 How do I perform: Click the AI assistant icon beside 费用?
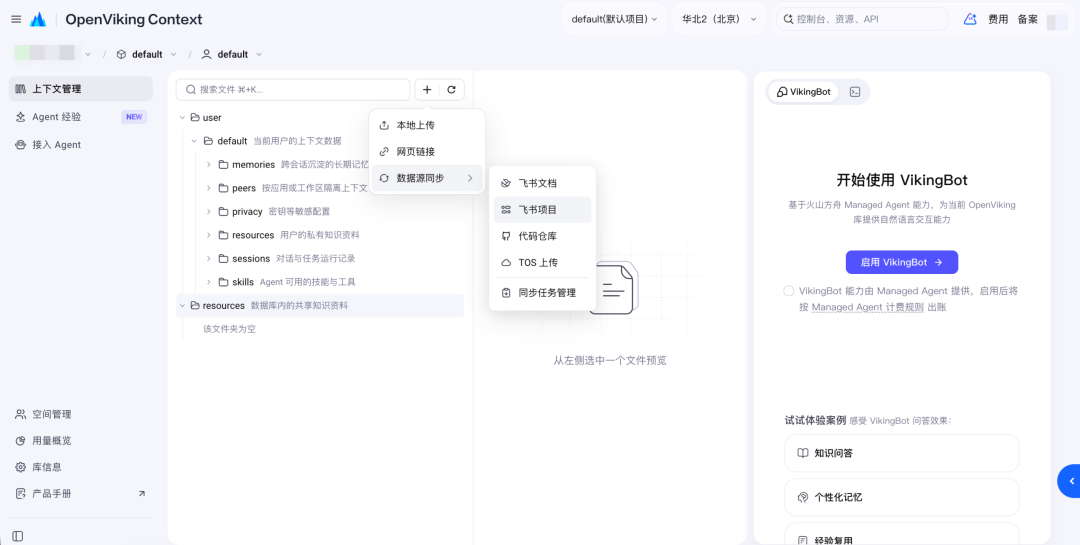click(970, 19)
